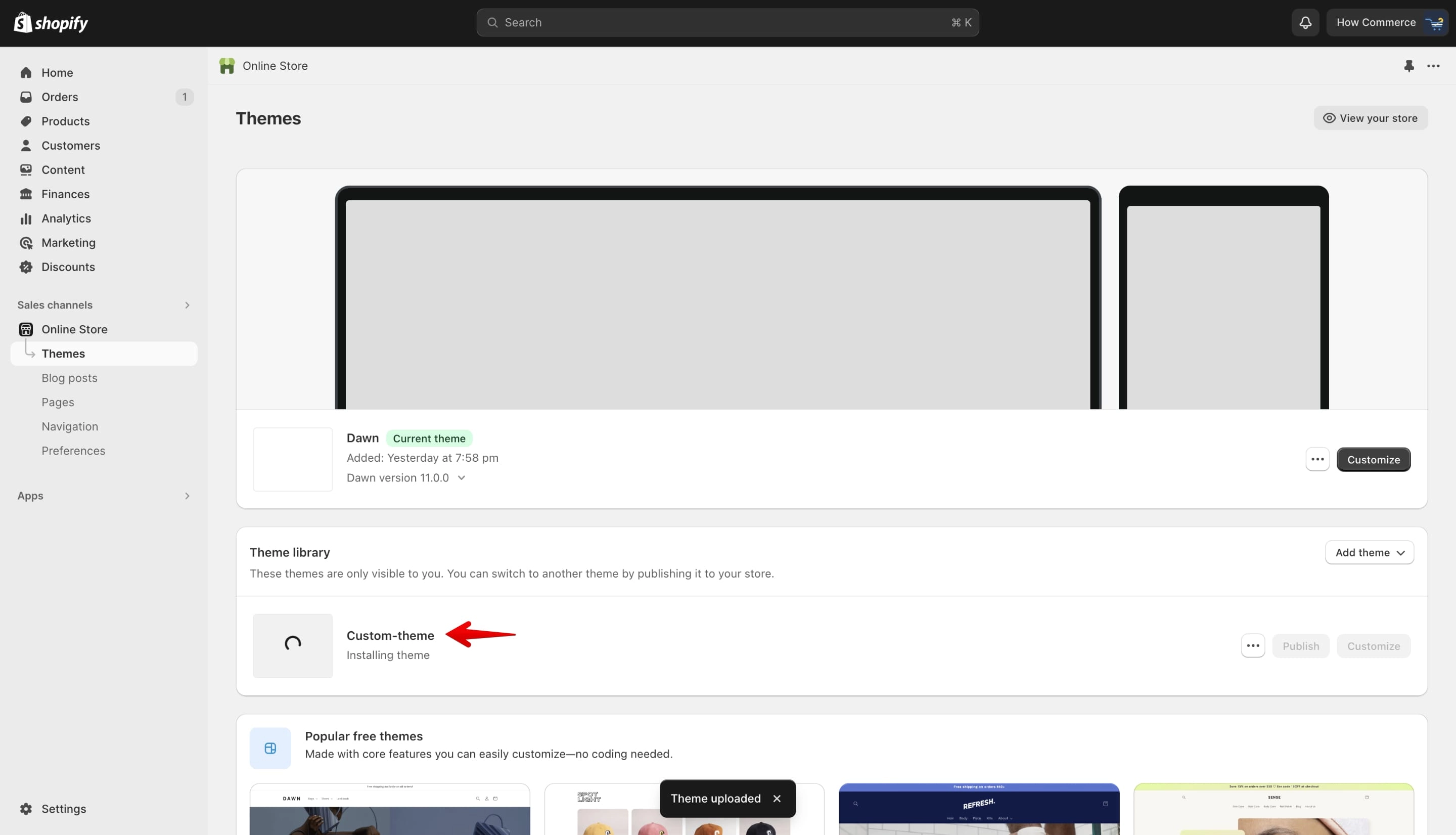
Task: Click the Theme library heading
Action: [290, 552]
